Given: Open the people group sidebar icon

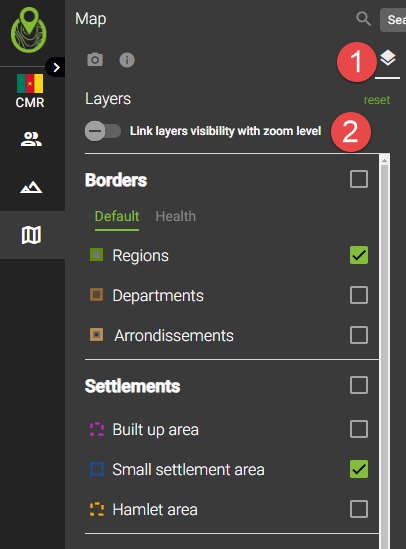Looking at the screenshot, I should 31,139.
